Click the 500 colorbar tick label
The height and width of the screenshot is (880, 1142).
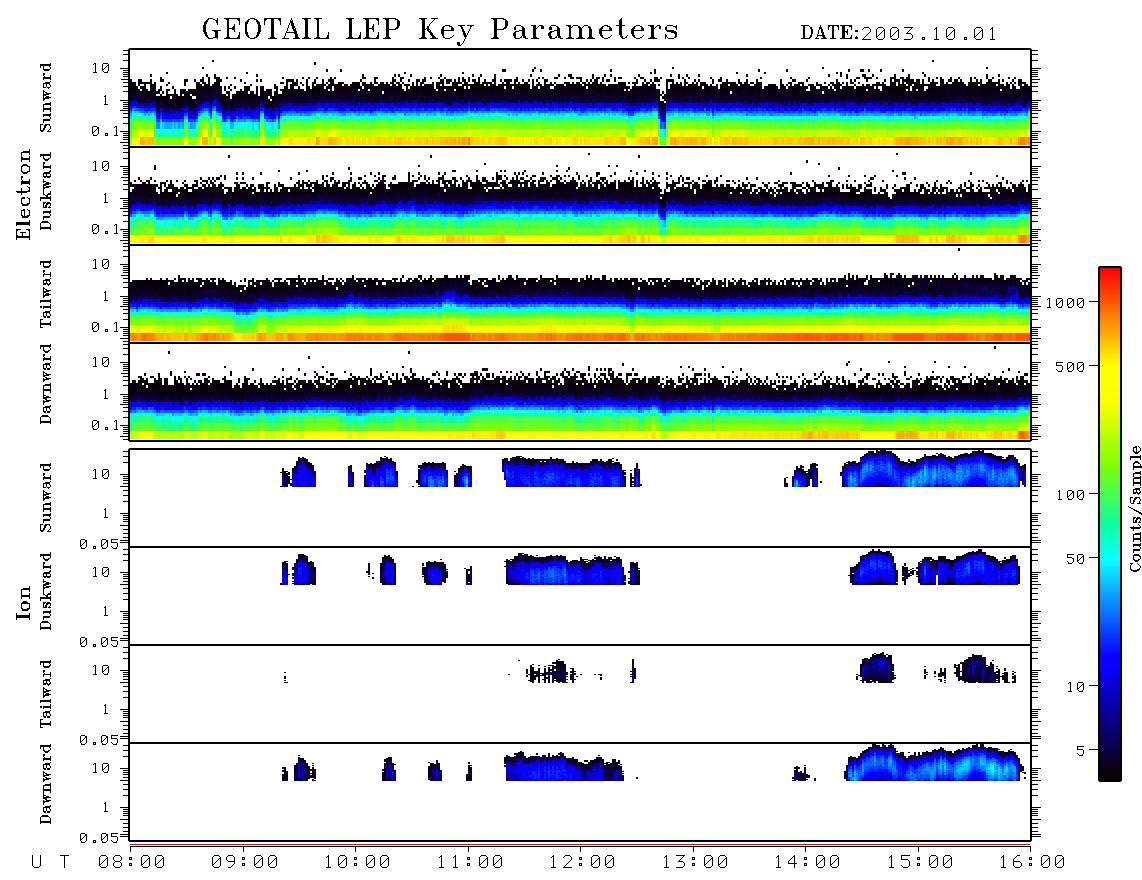[1070, 366]
